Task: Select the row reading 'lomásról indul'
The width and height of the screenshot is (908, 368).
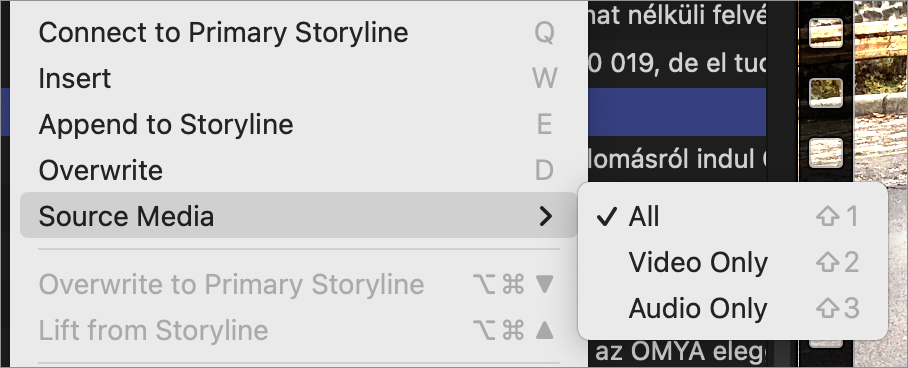Action: pyautogui.click(x=678, y=158)
